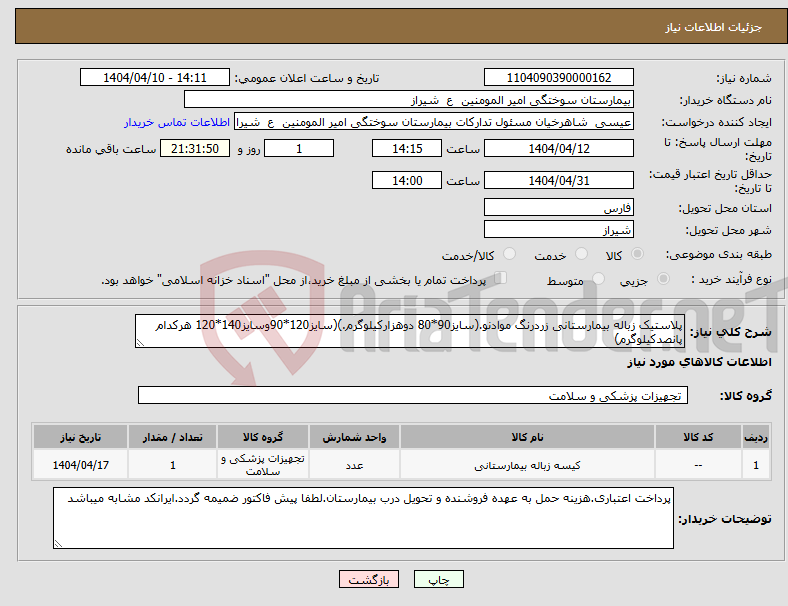Click the چاپ (print) button
The height and width of the screenshot is (606, 788).
tap(438, 579)
